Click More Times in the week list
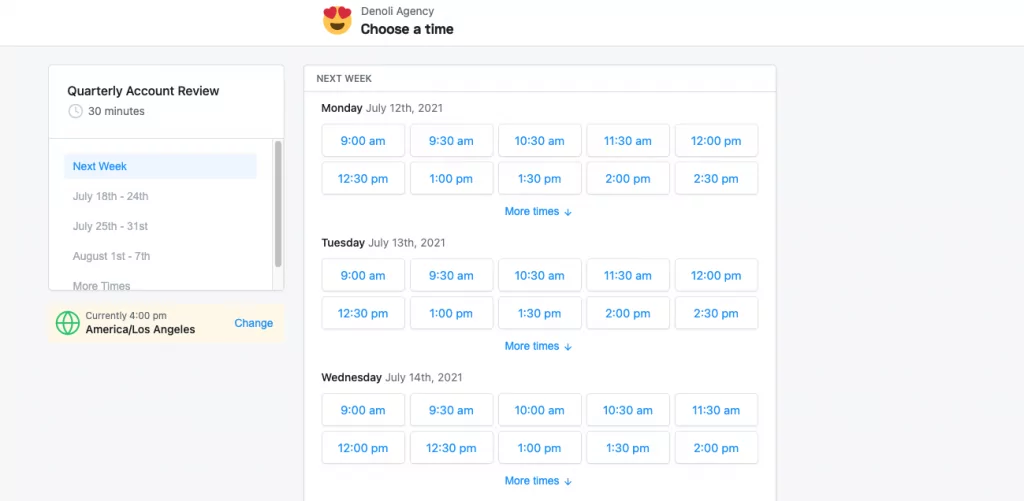The height and width of the screenshot is (501, 1024). pos(102,285)
